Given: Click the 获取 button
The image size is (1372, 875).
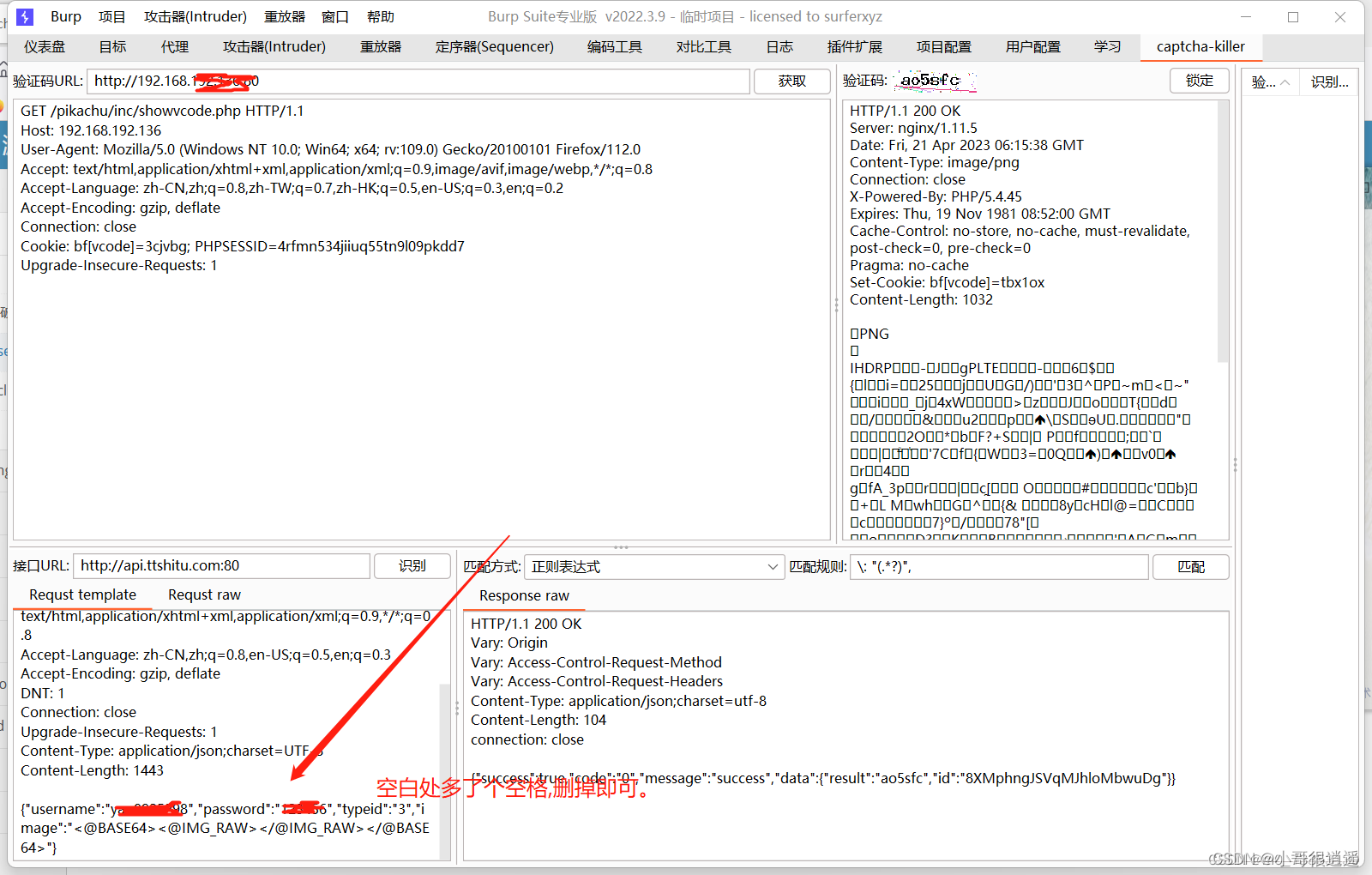Looking at the screenshot, I should tap(792, 81).
